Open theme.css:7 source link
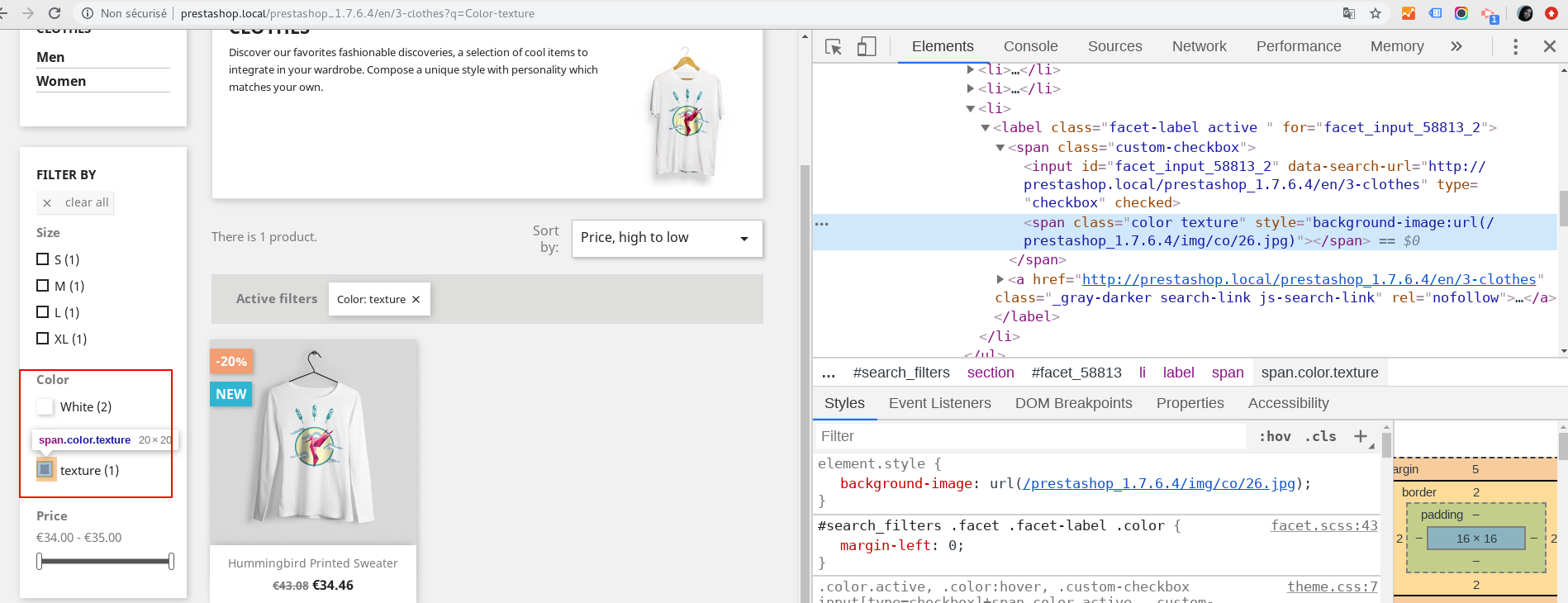1568x603 pixels. [1333, 586]
